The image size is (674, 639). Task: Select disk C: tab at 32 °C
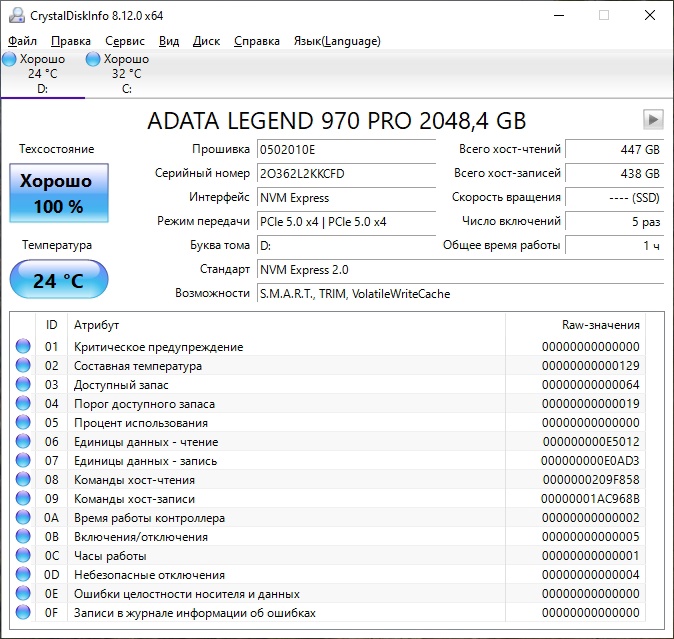tap(126, 73)
